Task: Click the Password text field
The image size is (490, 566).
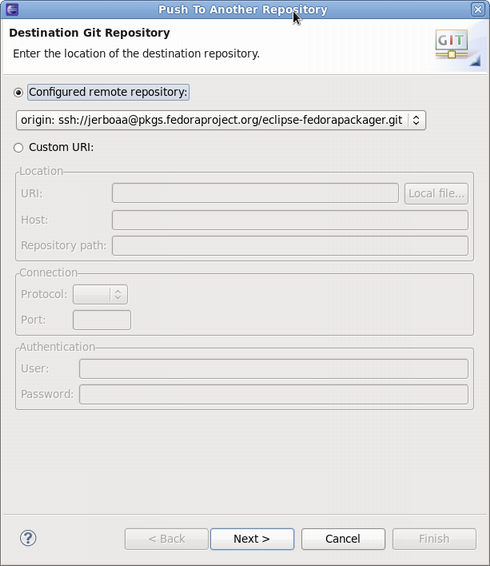Action: tap(274, 394)
